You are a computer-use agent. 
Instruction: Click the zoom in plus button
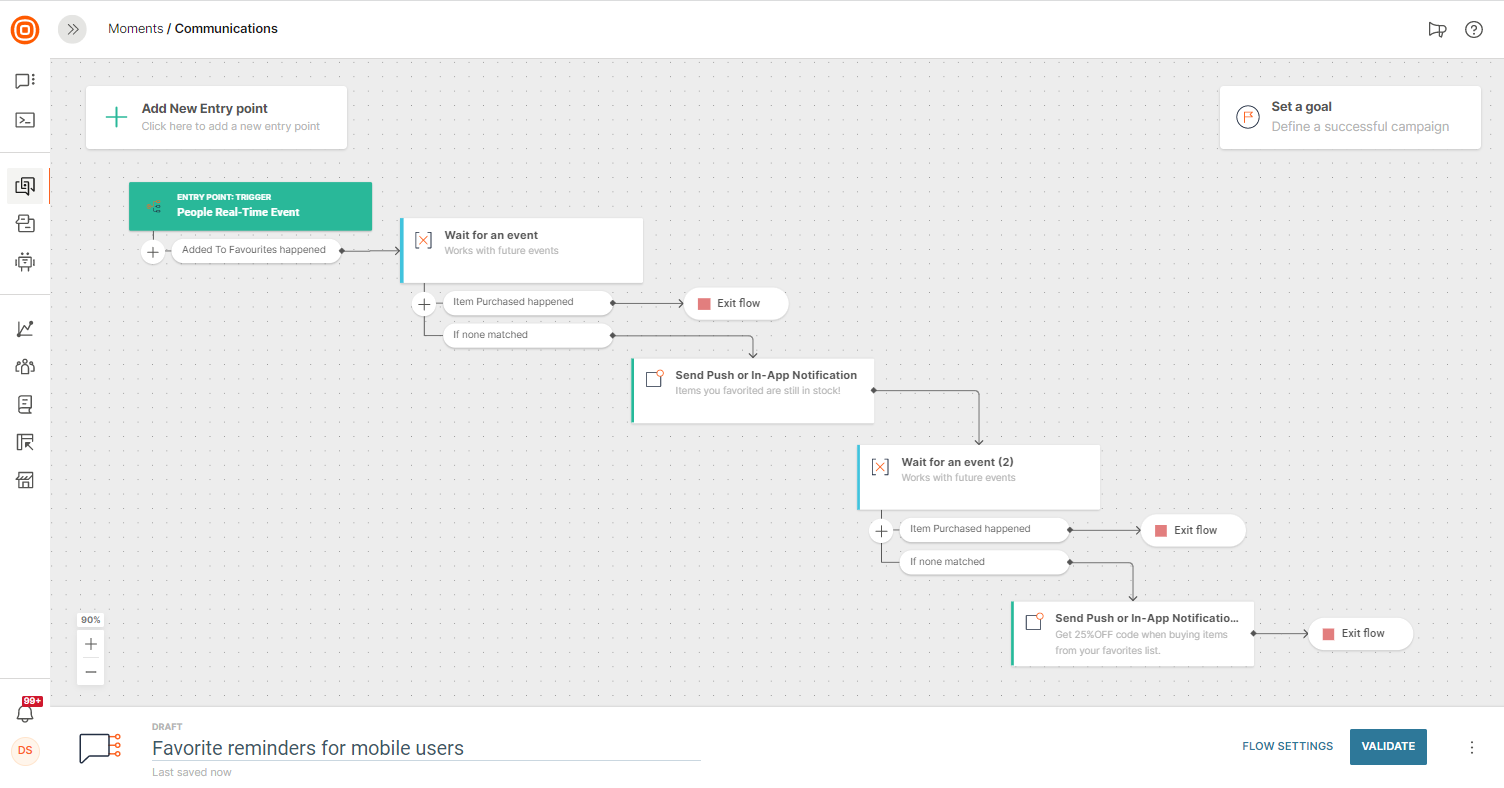point(91,644)
